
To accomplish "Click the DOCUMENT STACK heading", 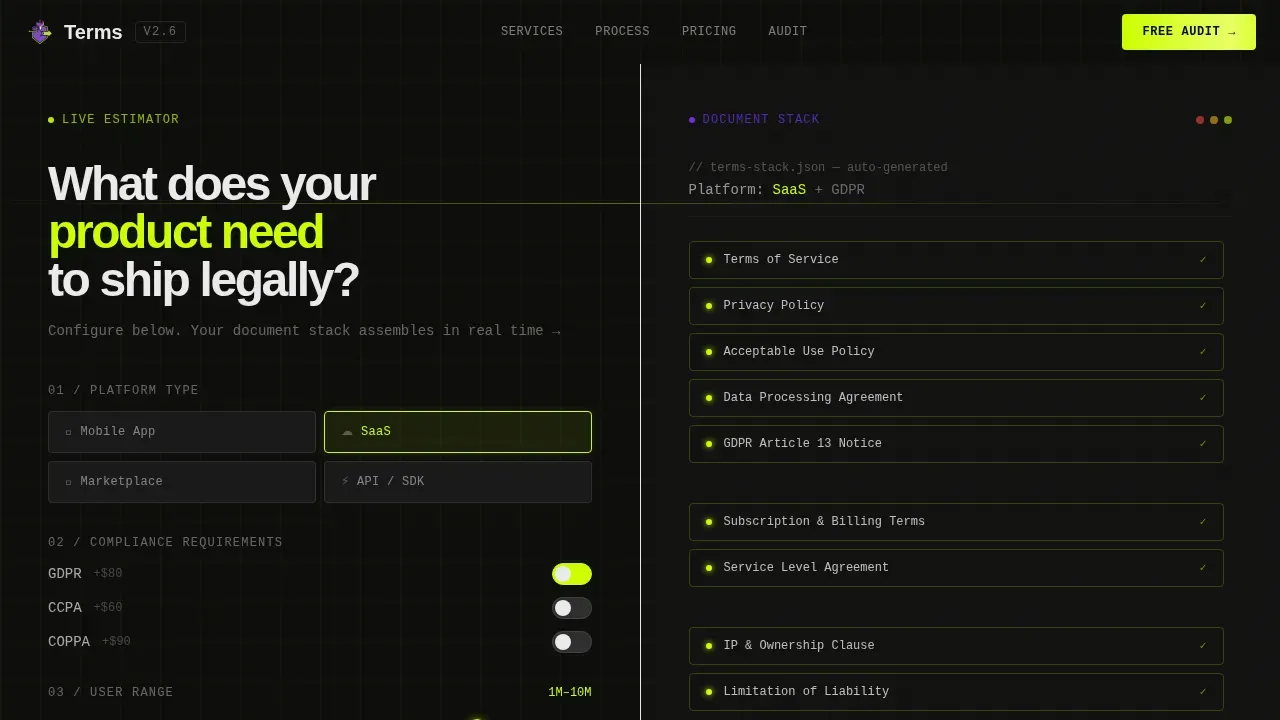I will point(761,120).
